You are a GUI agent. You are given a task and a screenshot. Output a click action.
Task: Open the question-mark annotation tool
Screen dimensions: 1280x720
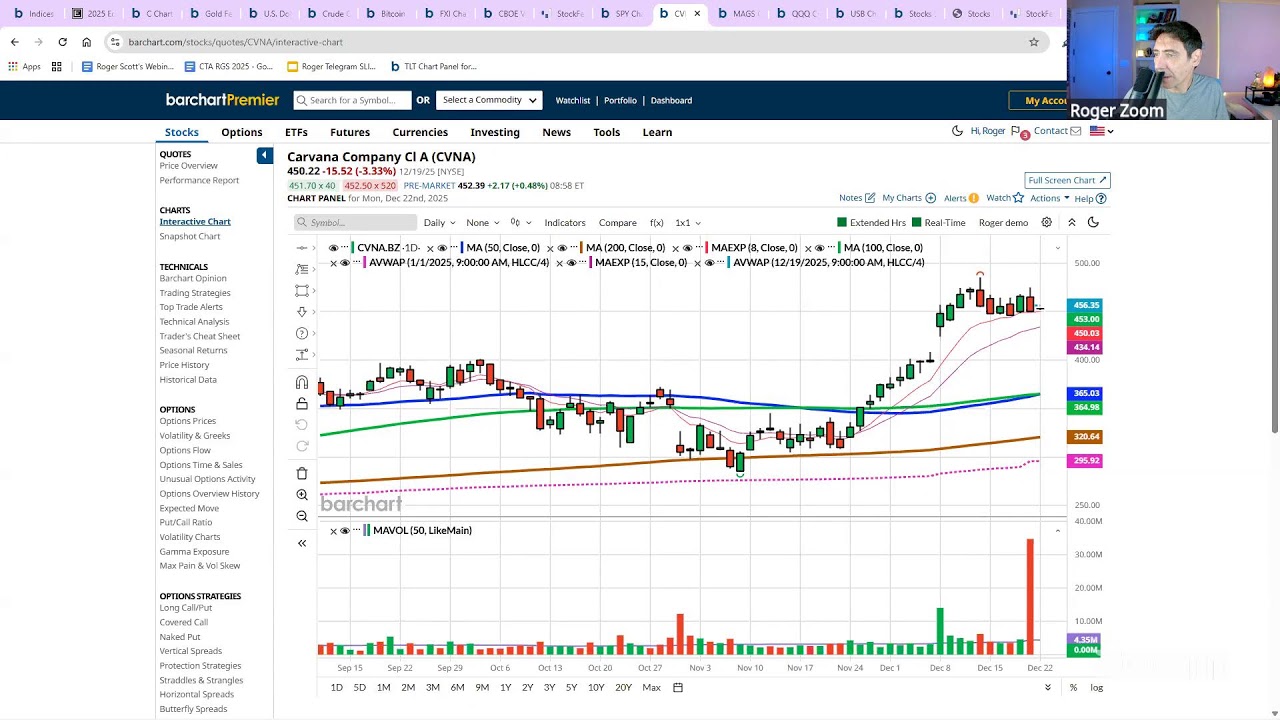click(x=302, y=333)
